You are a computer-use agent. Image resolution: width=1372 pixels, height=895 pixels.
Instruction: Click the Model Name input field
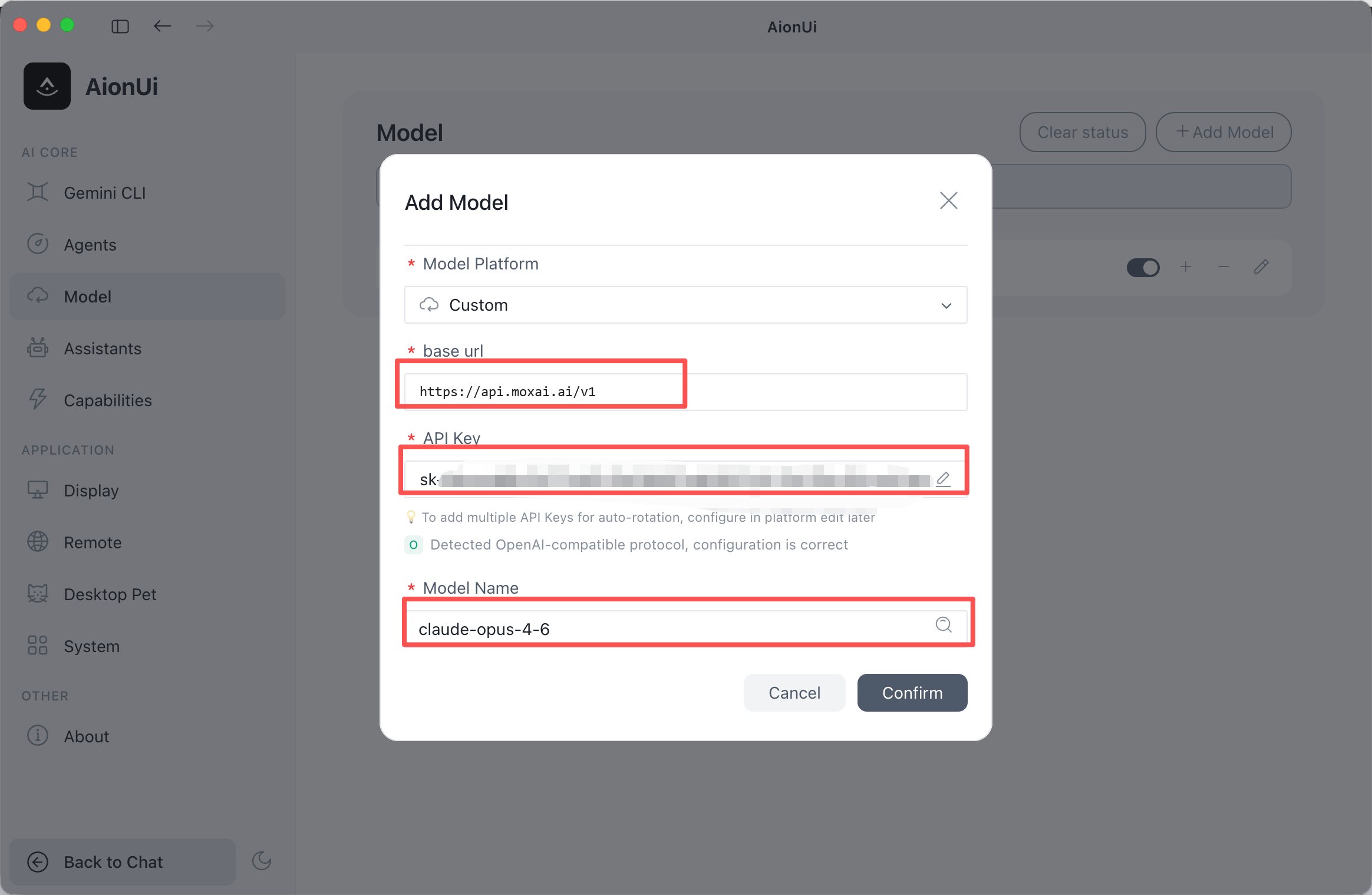tap(672, 629)
